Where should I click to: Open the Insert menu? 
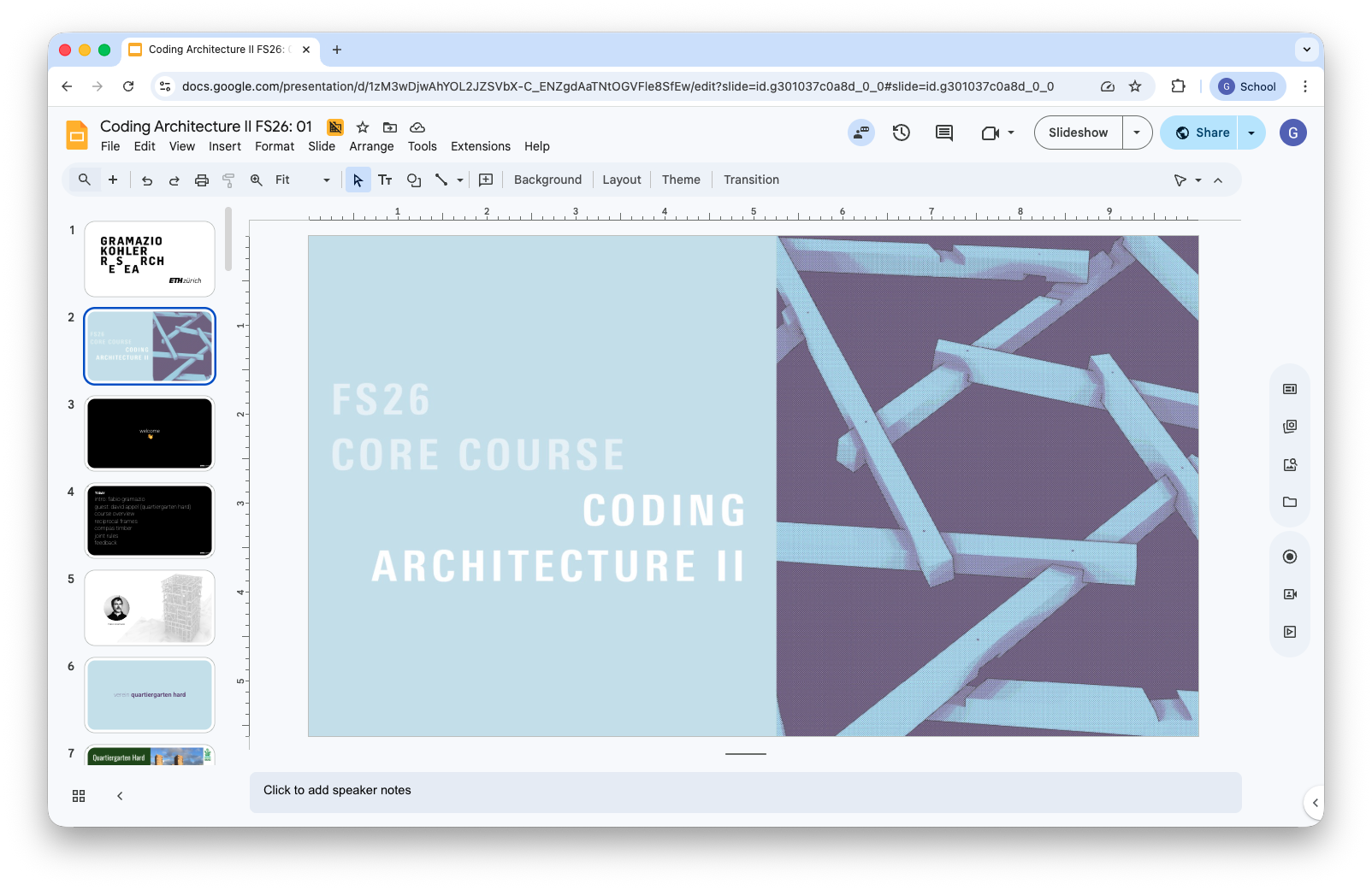point(225,146)
